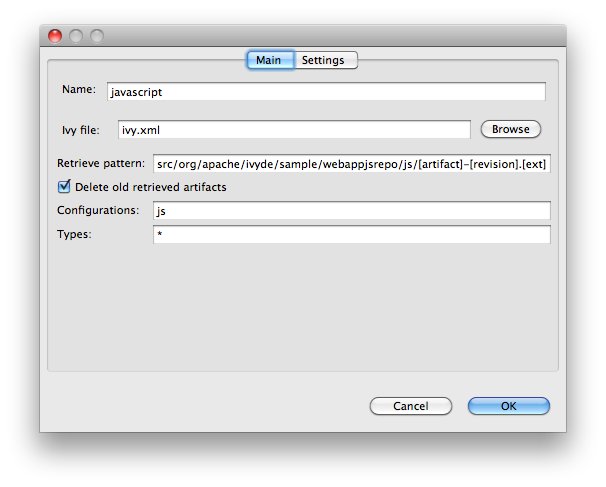Click the "Ivy file:" label
606x487 pixels.
coord(81,129)
